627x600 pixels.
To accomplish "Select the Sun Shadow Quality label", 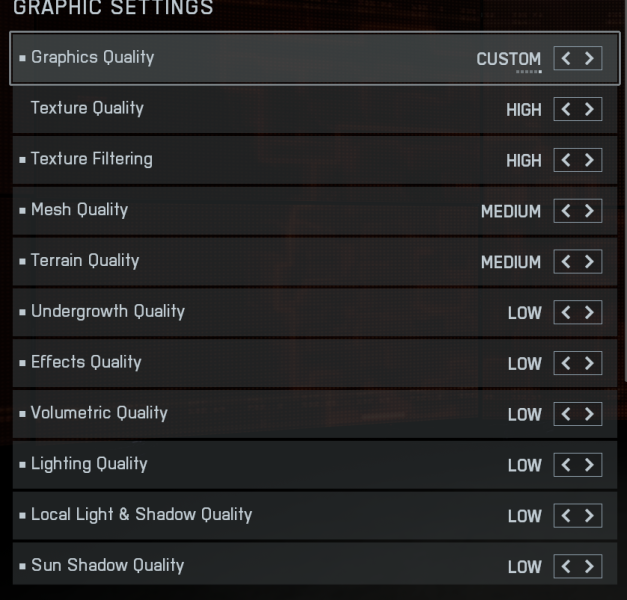I will click(x=107, y=565).
